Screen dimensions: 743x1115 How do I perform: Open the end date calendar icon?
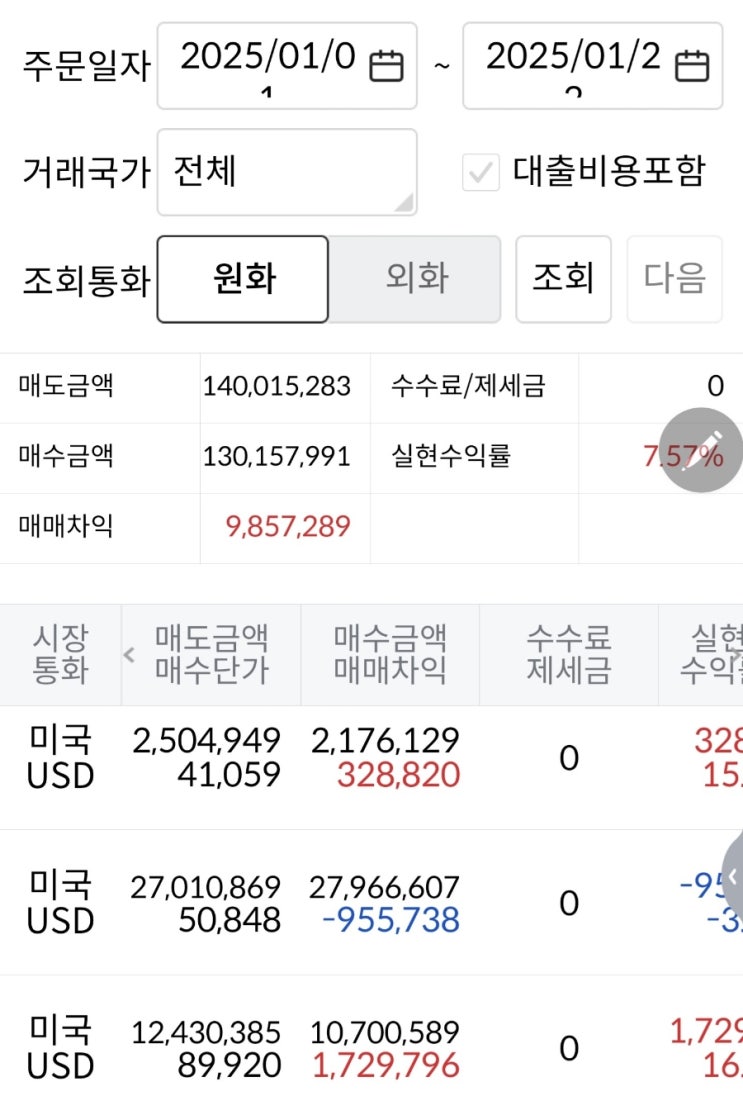692,66
